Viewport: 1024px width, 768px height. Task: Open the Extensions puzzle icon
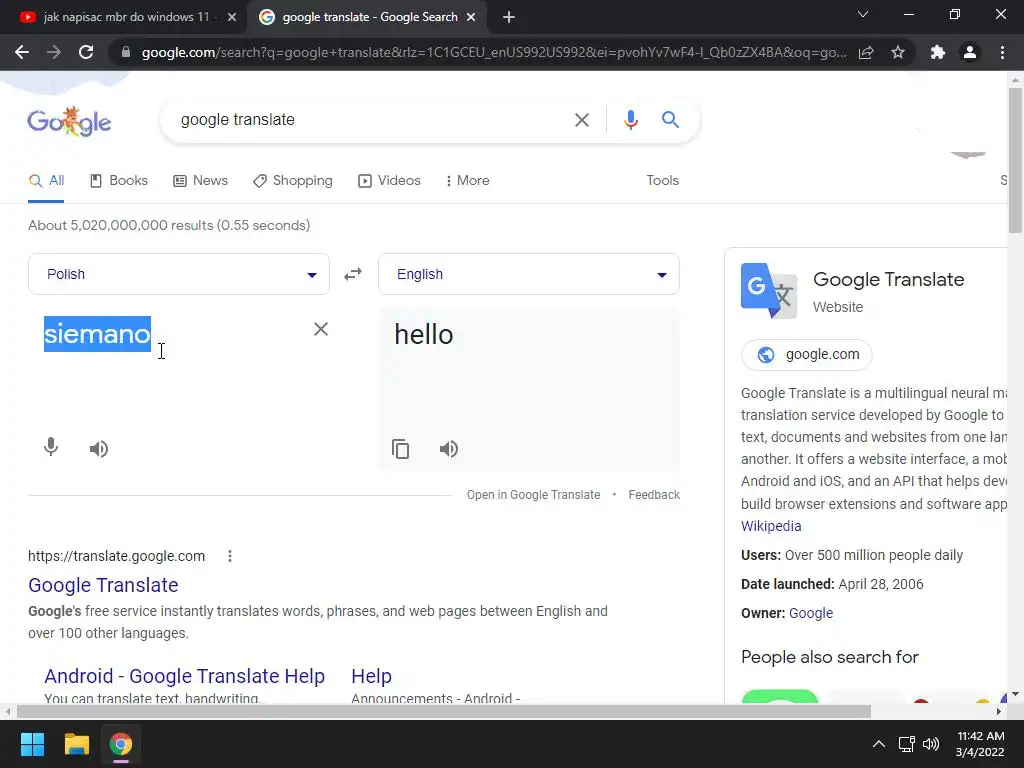(938, 52)
